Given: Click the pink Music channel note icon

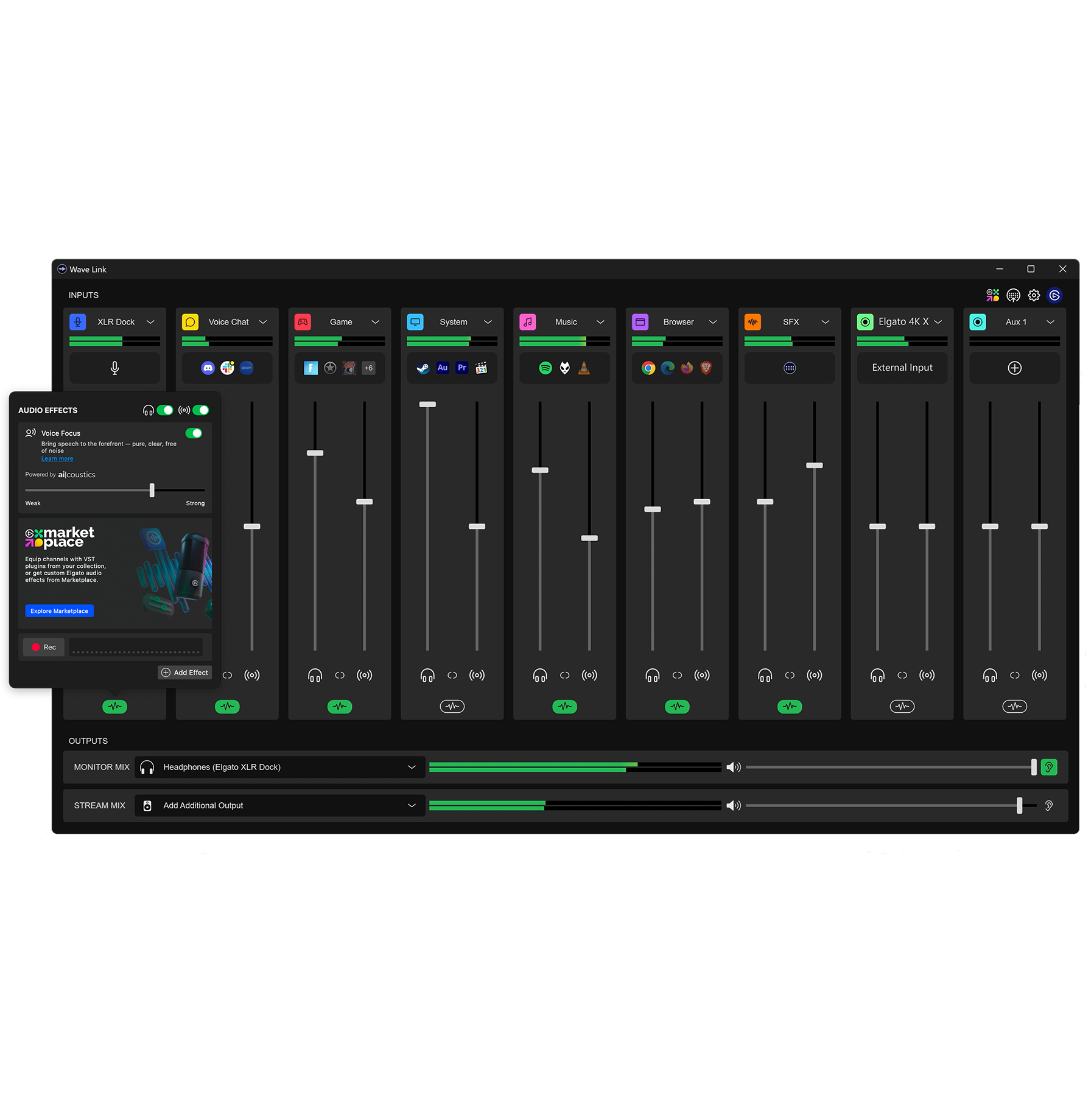Looking at the screenshot, I should 528,322.
